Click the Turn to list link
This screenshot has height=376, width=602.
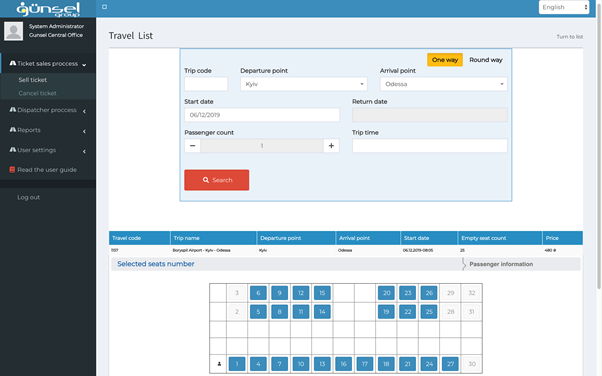click(570, 37)
